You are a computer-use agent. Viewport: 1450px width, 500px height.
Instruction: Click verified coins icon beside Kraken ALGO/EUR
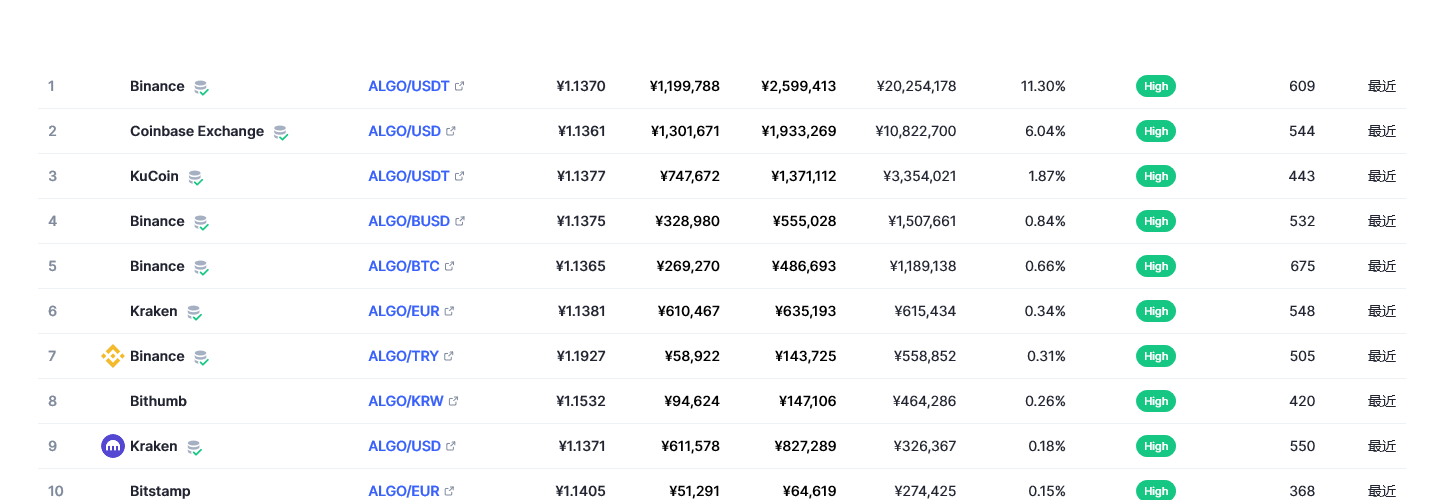tap(194, 312)
